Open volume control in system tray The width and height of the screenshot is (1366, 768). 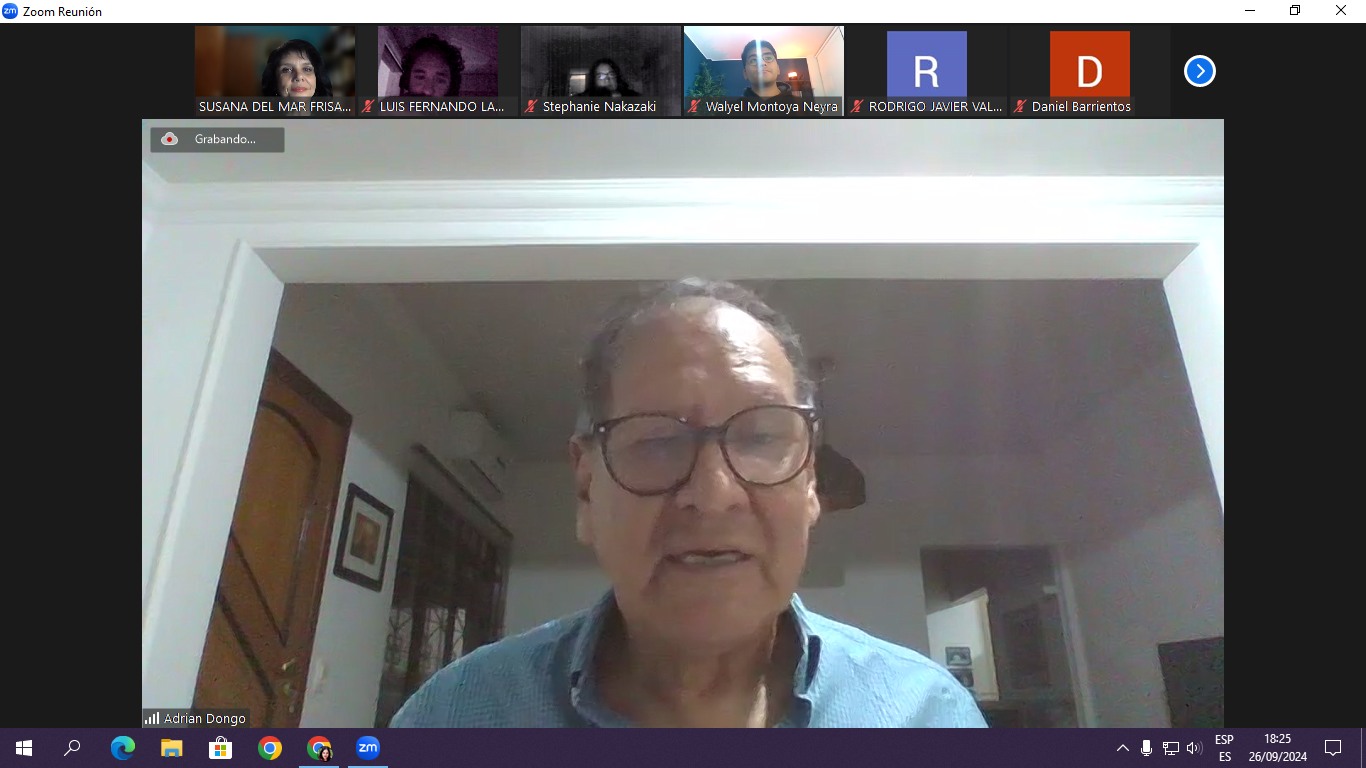1194,748
